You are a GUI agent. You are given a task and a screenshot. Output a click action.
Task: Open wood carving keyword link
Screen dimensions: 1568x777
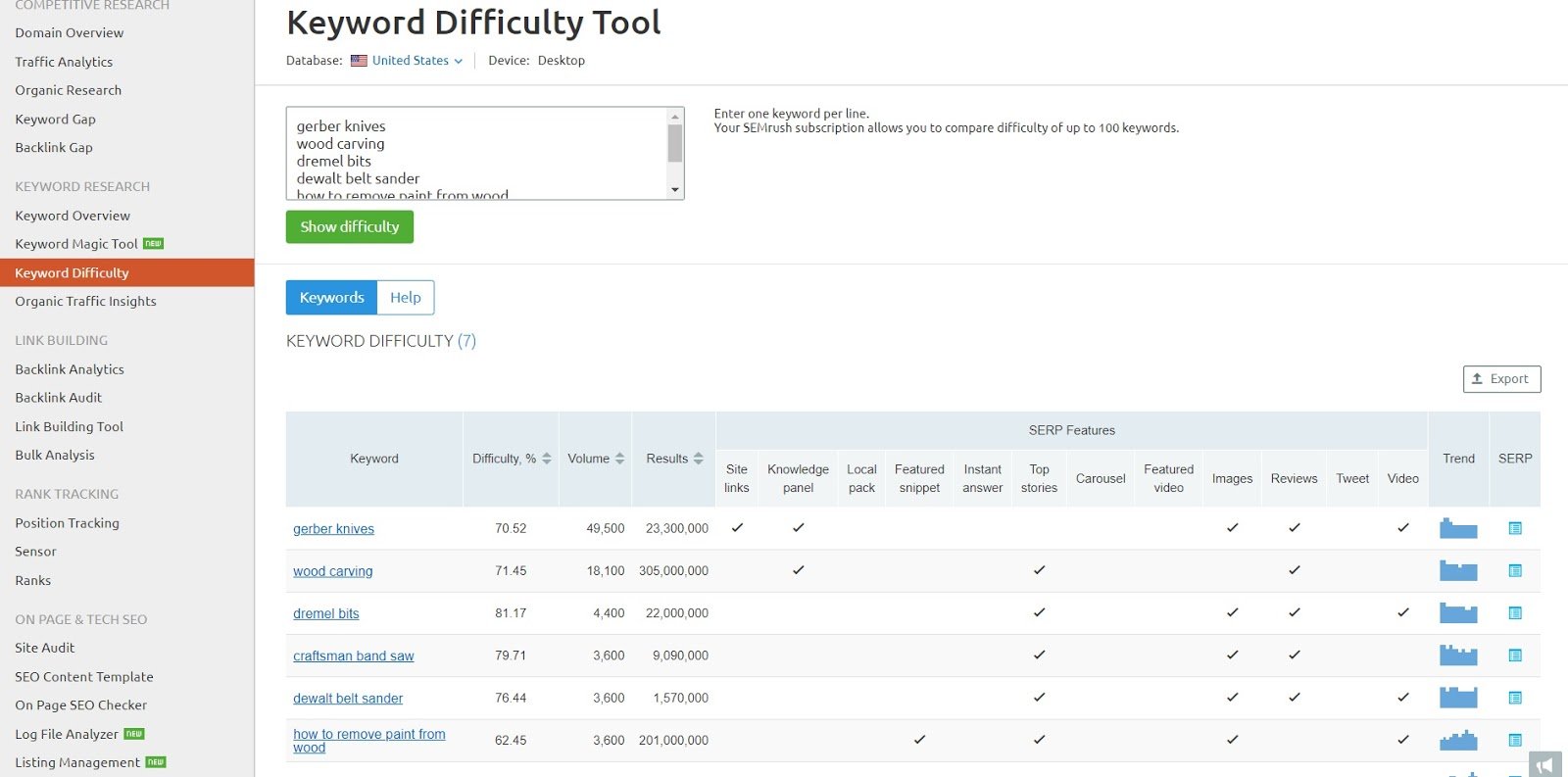pyautogui.click(x=332, y=571)
